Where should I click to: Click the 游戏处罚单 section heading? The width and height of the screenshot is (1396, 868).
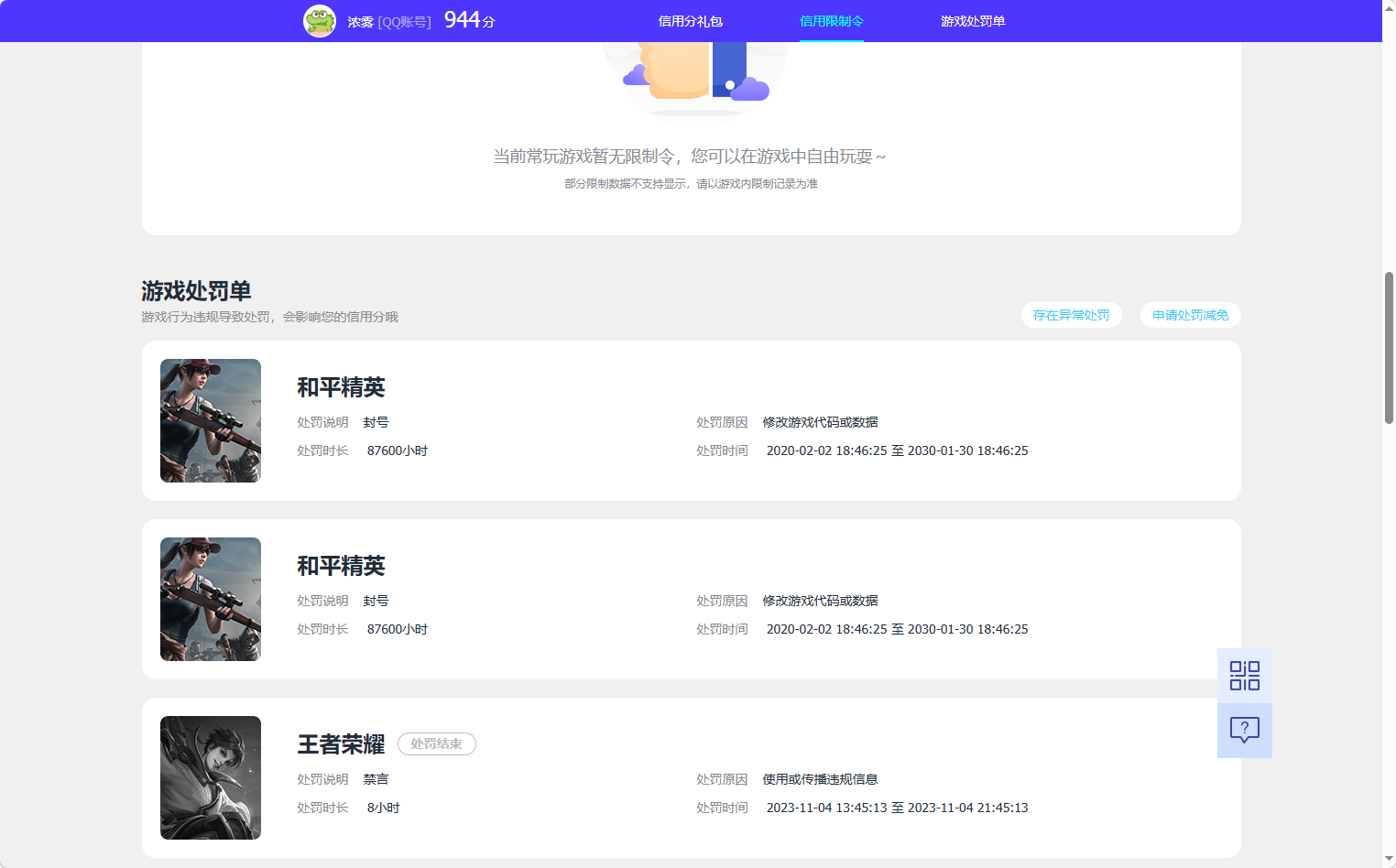(x=197, y=290)
